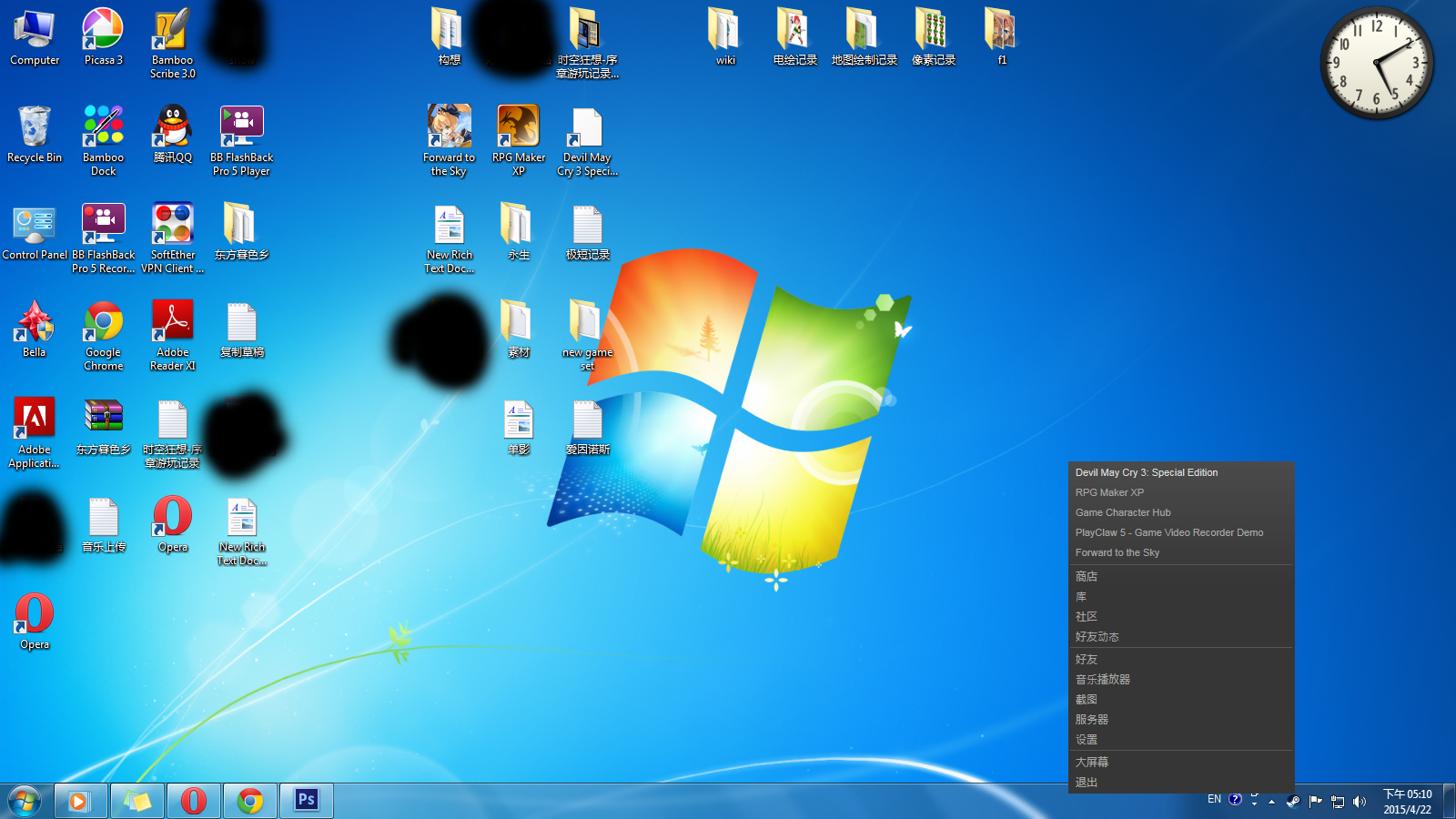Select the Bella desktop shortcut

[35, 329]
